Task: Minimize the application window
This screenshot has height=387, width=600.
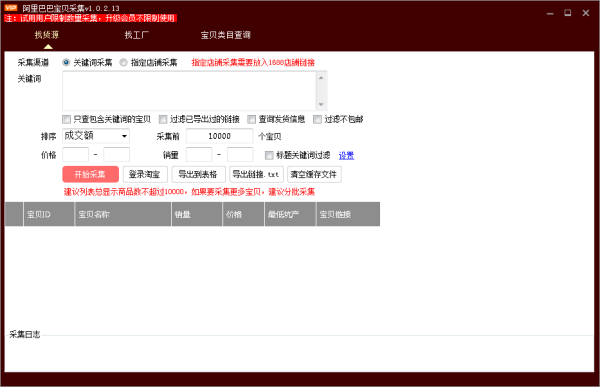Action: 550,13
